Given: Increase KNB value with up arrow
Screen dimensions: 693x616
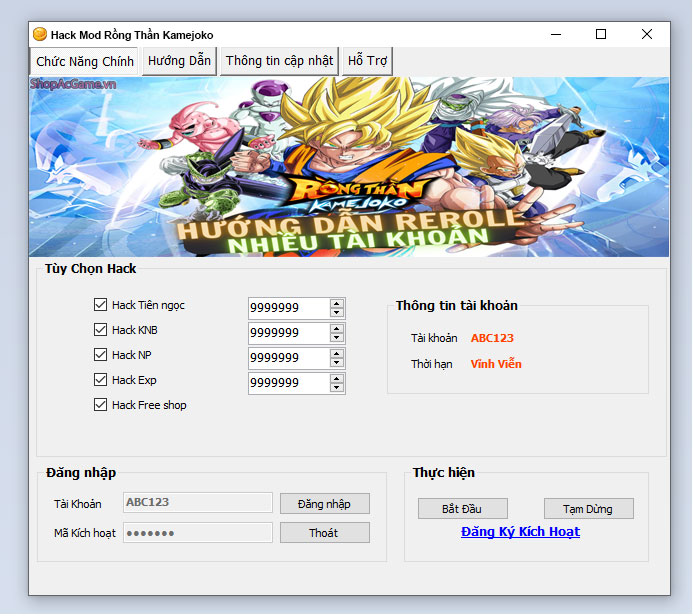Looking at the screenshot, I should (x=337, y=328).
